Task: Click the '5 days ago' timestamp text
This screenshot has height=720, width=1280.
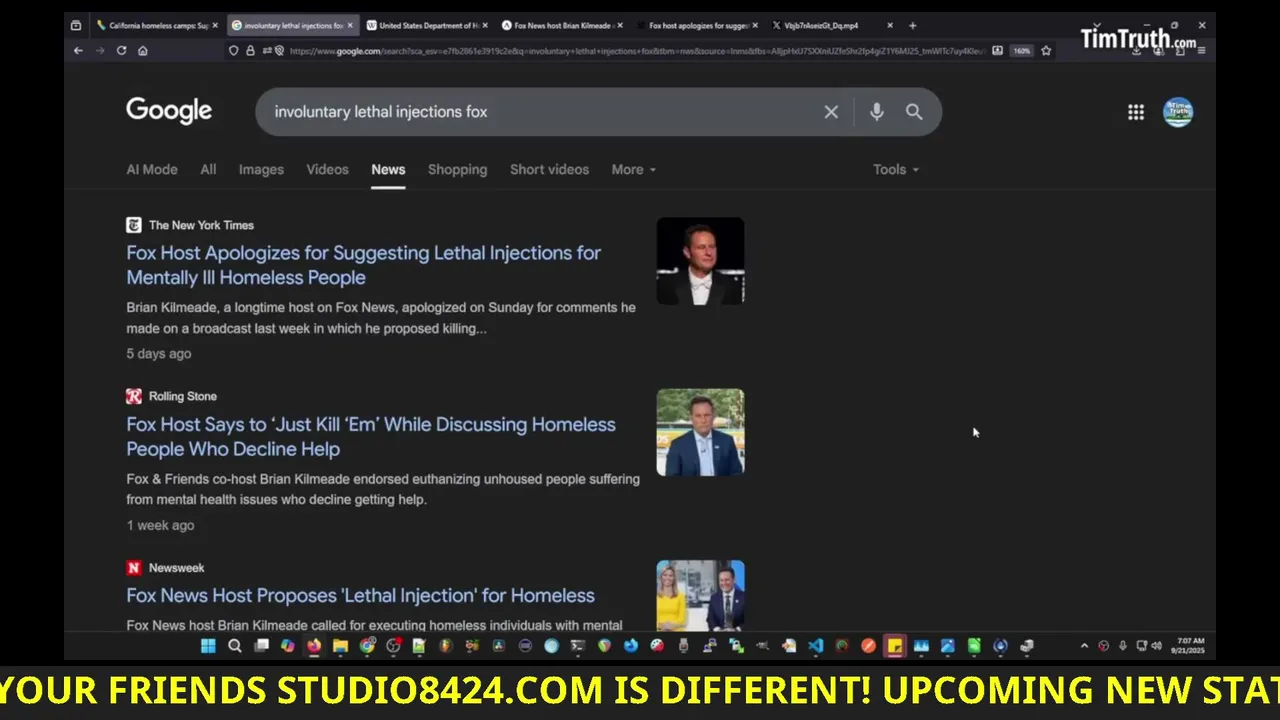Action: pos(158,353)
